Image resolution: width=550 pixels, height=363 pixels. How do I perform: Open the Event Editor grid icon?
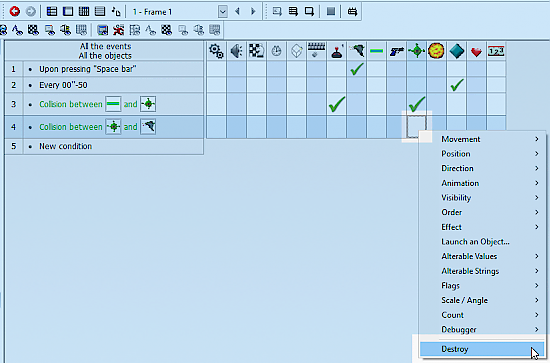pos(84,12)
